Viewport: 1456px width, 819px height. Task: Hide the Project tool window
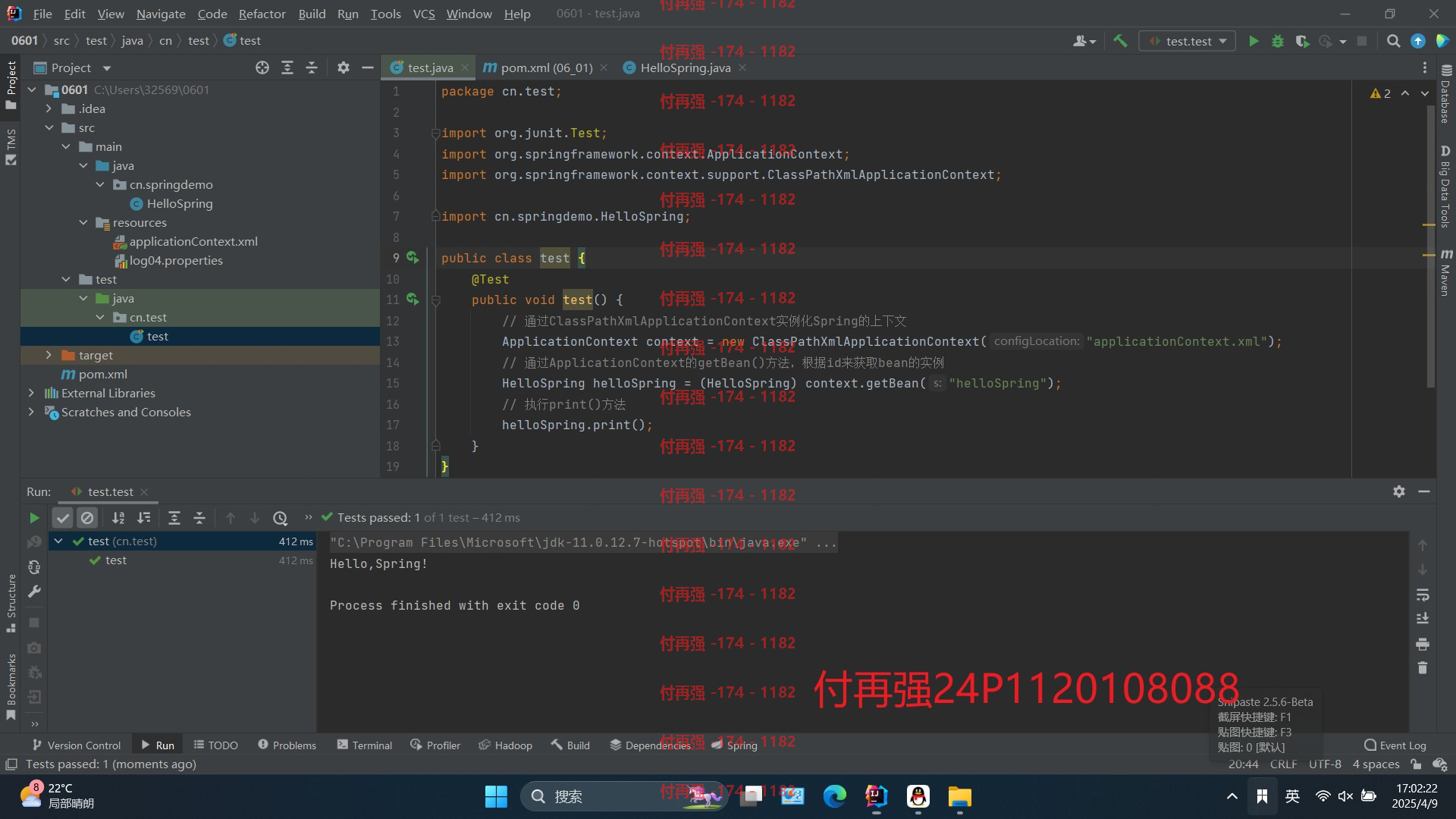368,67
